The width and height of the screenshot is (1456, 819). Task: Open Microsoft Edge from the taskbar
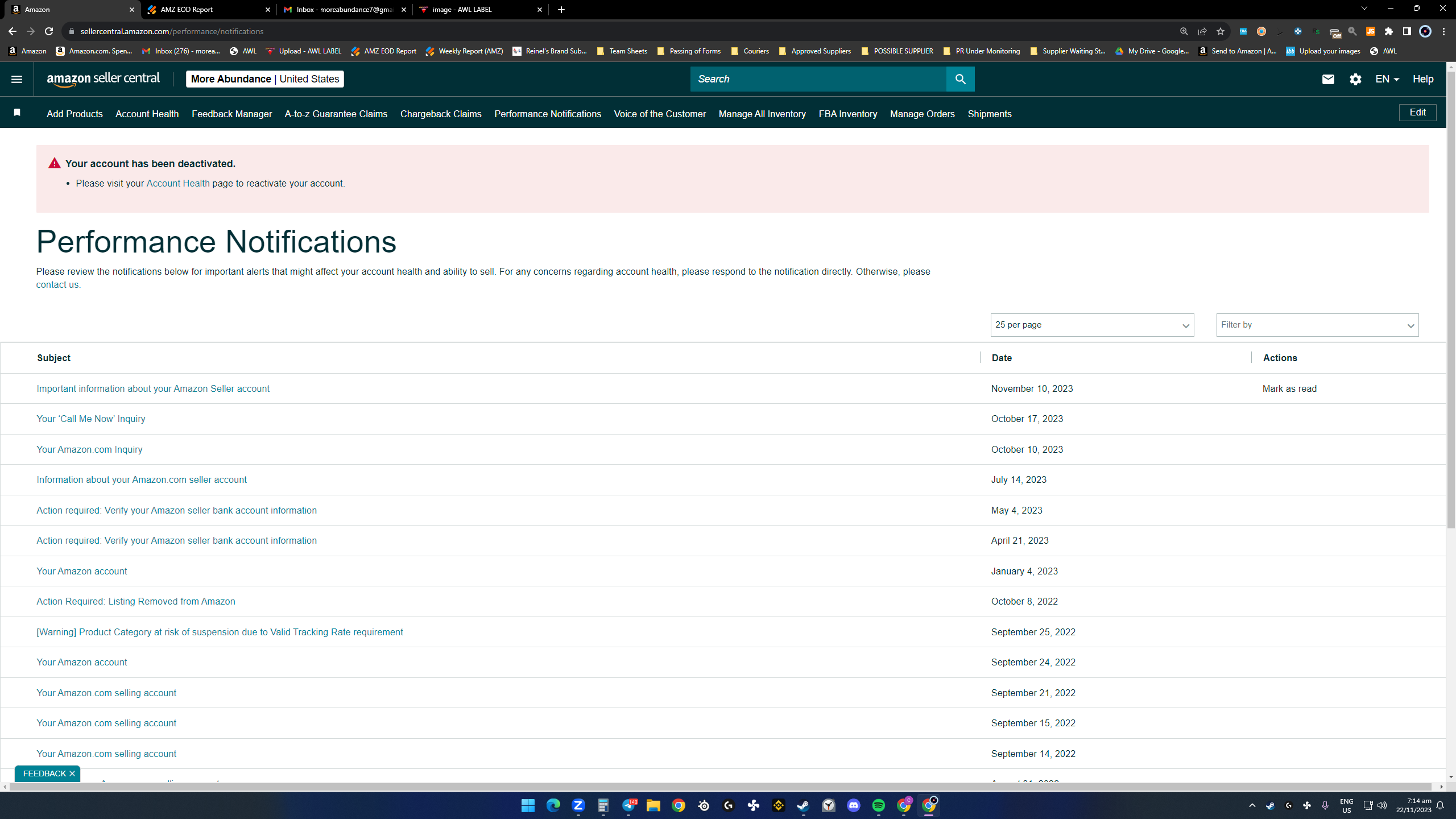553,805
